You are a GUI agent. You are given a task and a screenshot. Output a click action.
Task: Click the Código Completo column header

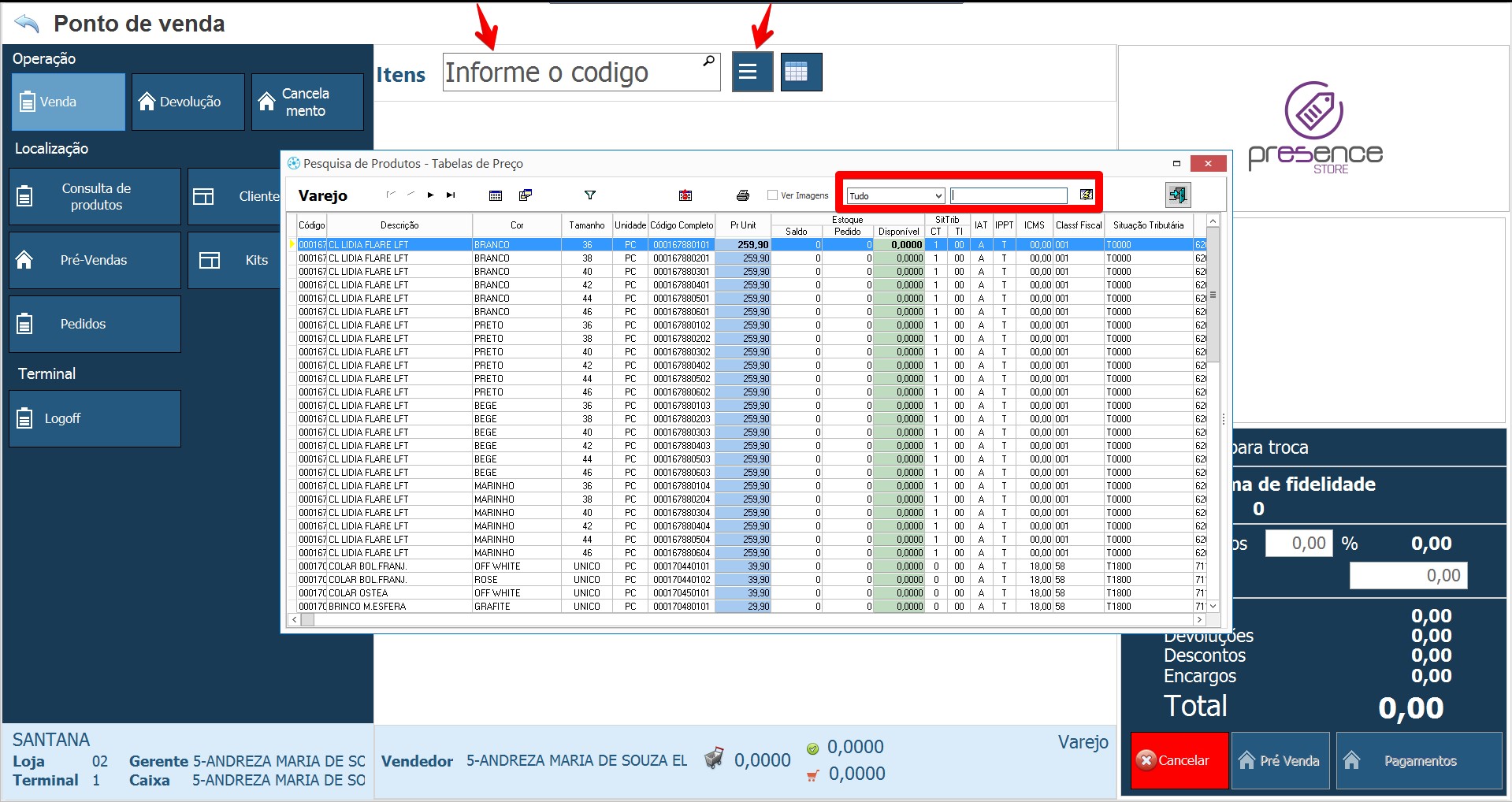pos(682,225)
